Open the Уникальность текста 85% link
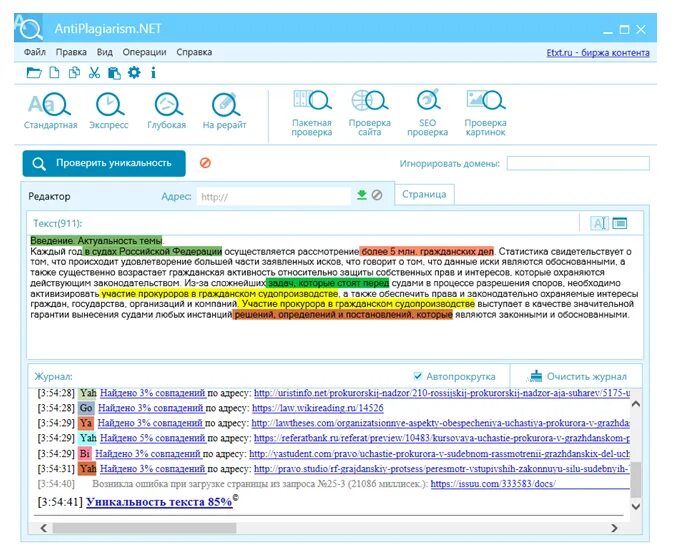Screen dimensions: 691x556 (159, 502)
